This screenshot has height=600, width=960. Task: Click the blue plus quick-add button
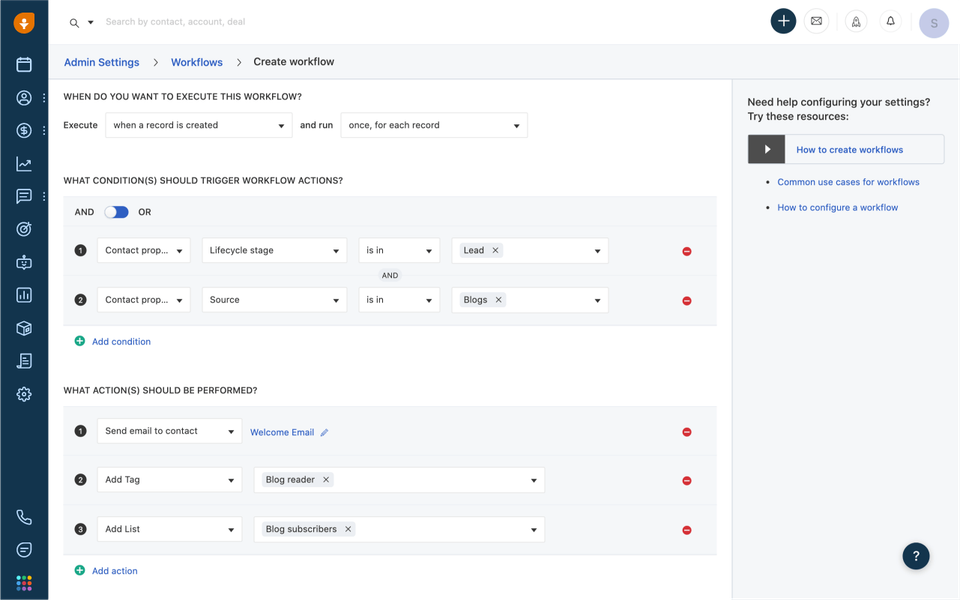click(x=783, y=21)
